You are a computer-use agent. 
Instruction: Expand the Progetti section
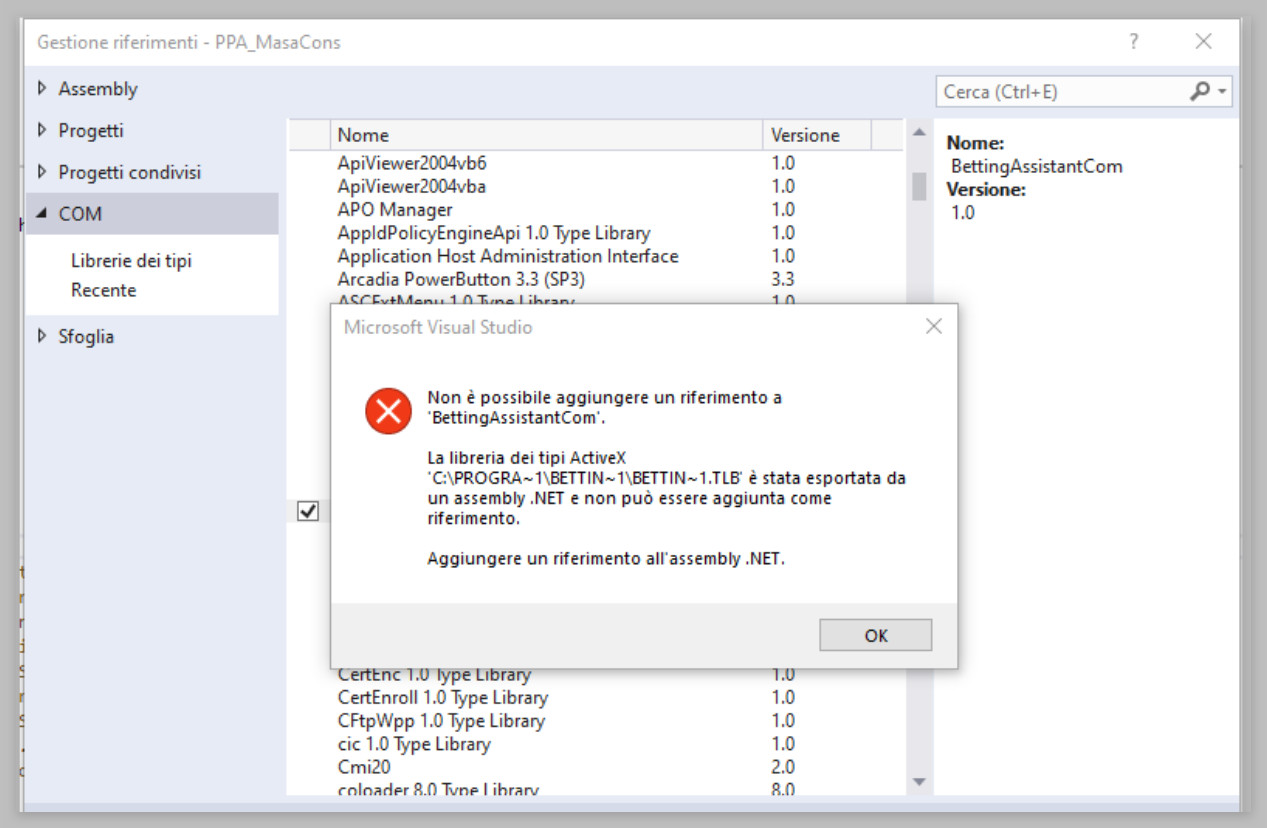42,131
